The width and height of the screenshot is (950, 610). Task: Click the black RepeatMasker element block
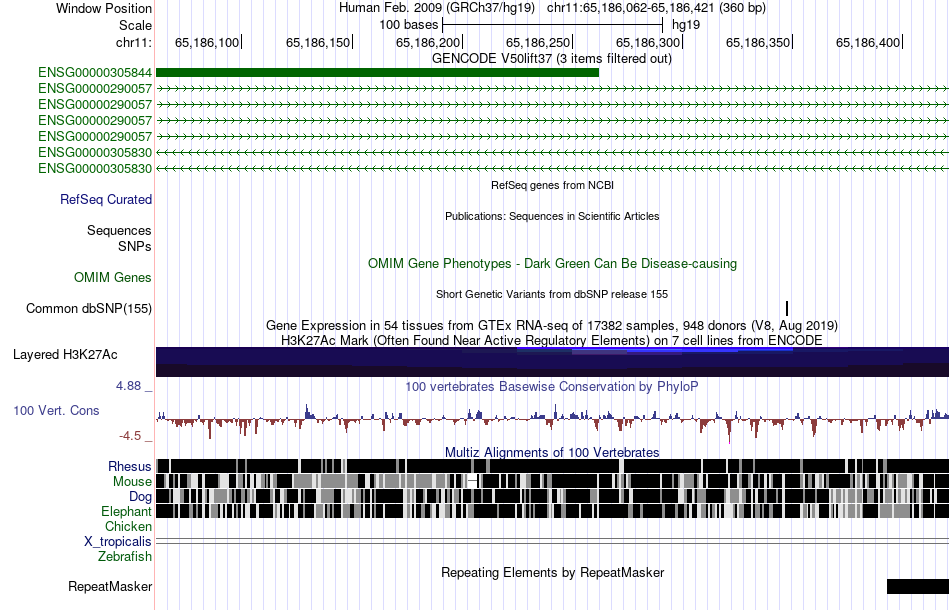click(x=918, y=586)
